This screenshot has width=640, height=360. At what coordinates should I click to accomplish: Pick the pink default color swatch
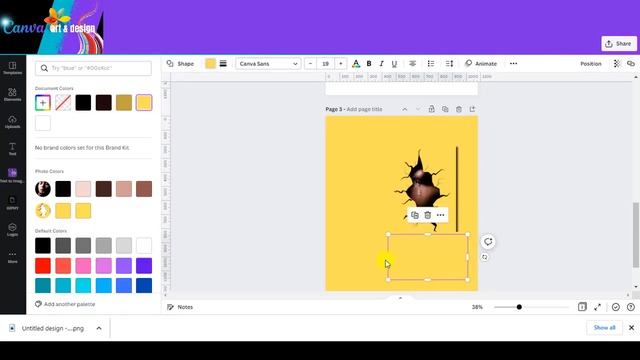[83, 266]
